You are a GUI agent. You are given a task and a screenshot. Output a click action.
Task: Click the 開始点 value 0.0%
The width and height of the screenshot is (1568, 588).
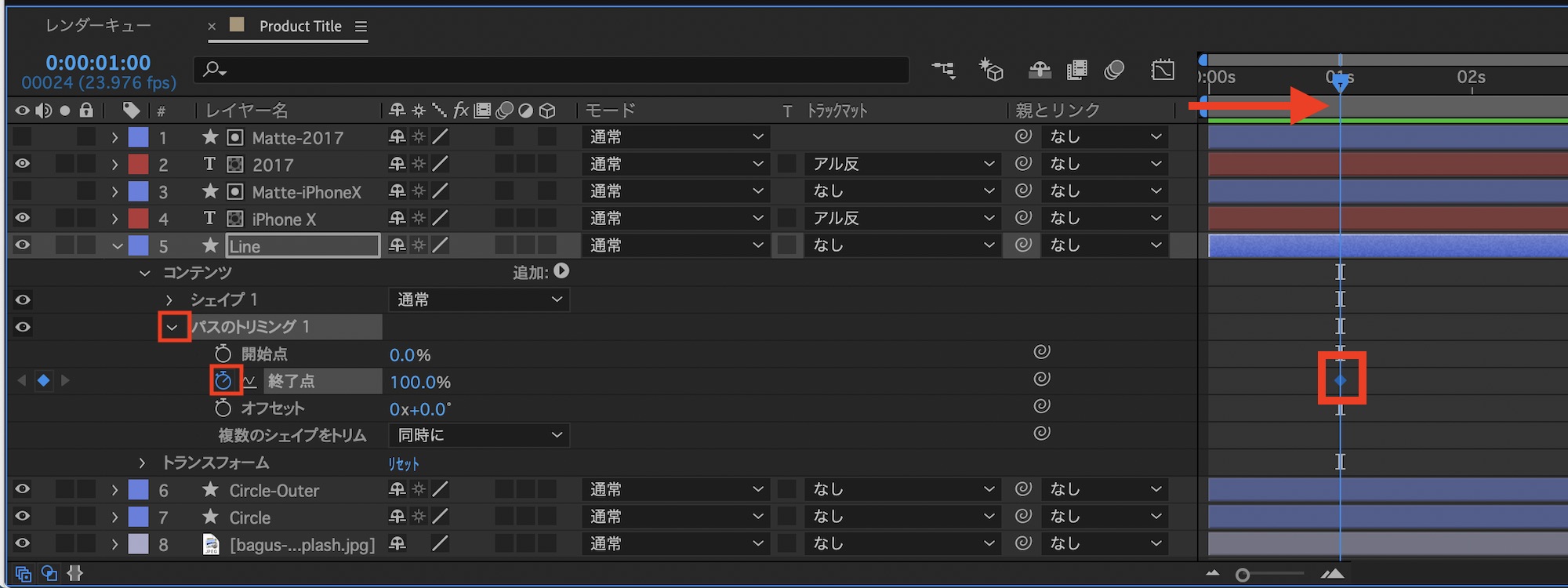tap(410, 355)
